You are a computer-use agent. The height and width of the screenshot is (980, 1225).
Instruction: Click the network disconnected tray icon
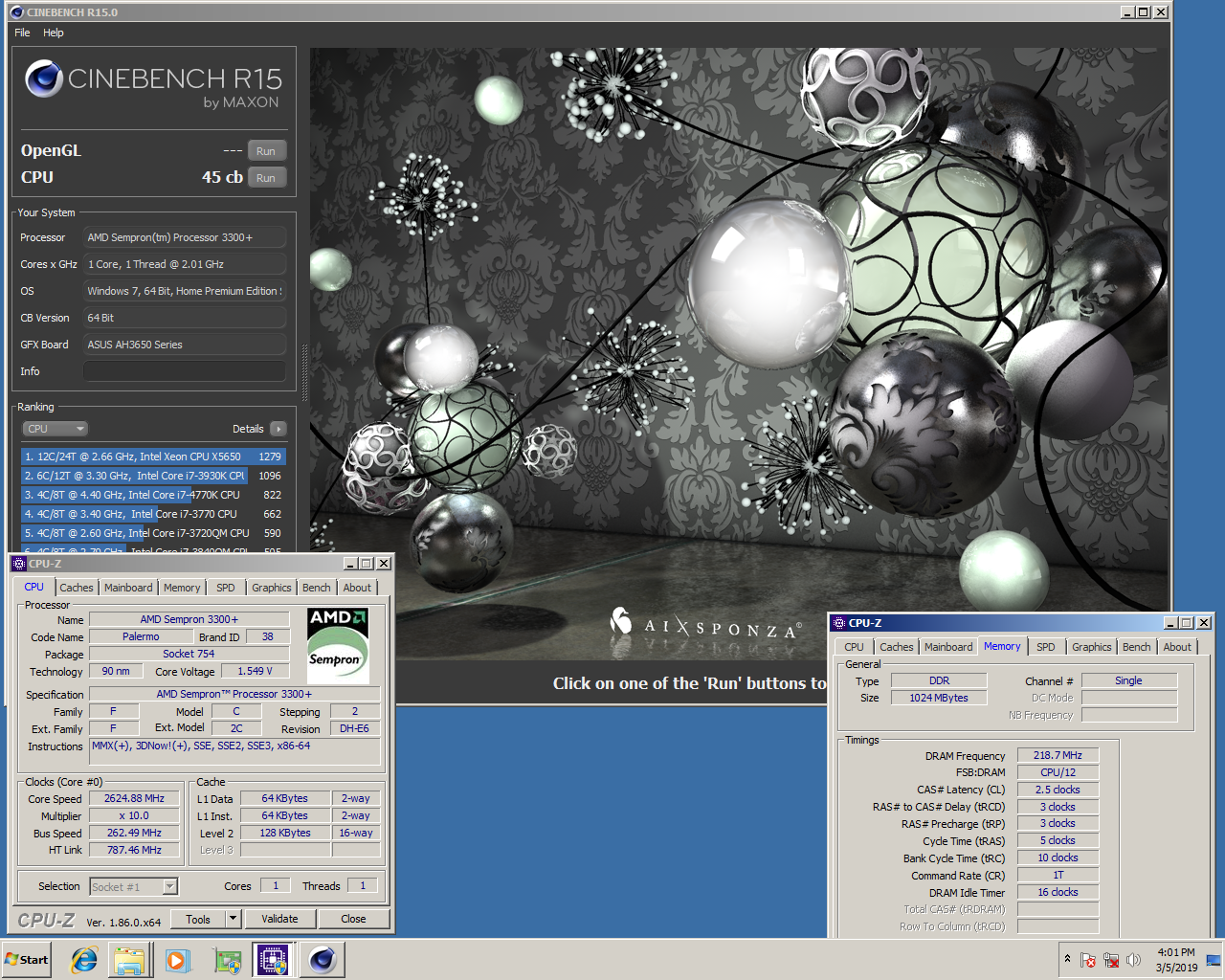coord(1111,960)
